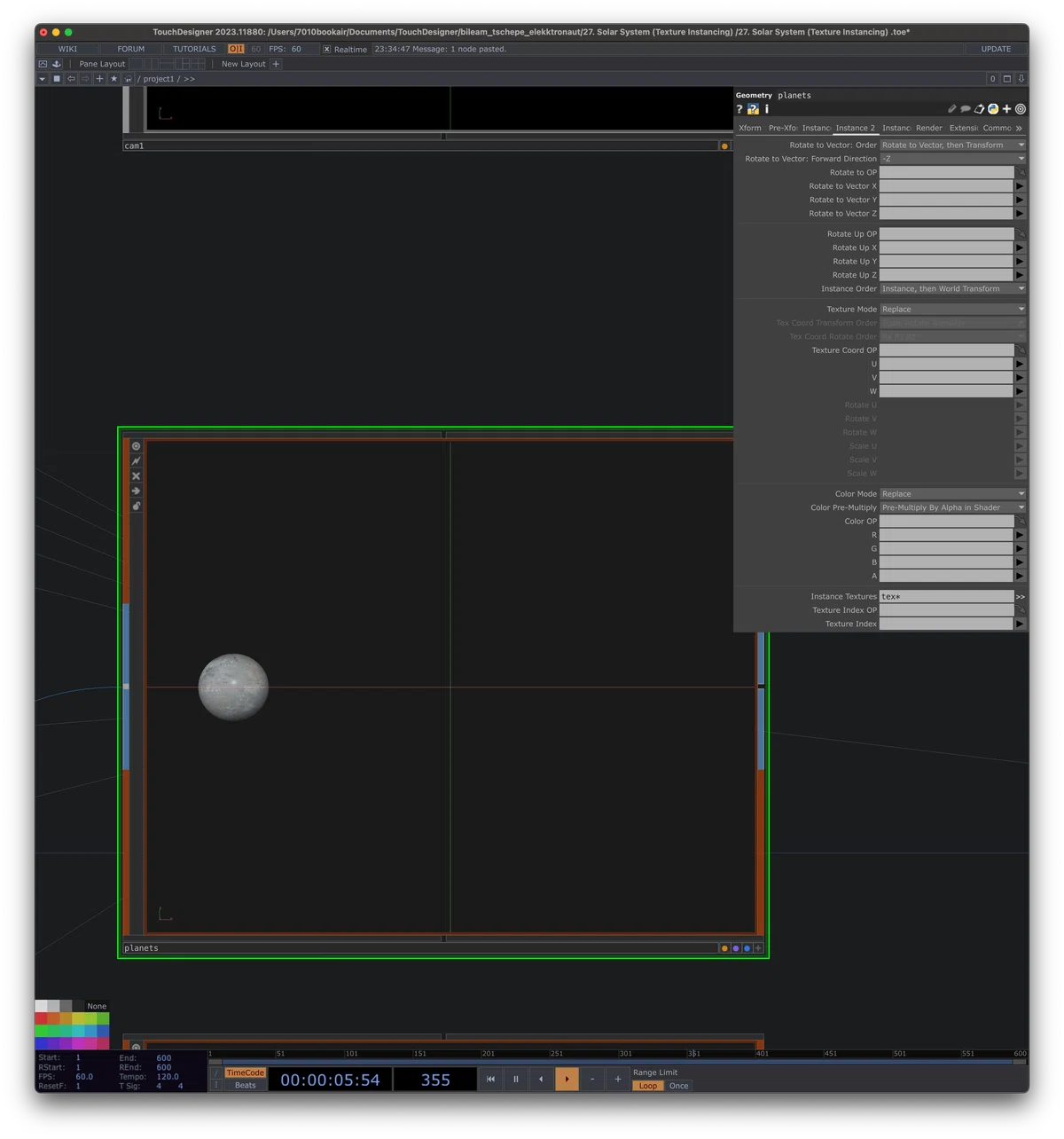Click the display arrow icon on planets node
The image size is (1064, 1139).
pos(137,461)
